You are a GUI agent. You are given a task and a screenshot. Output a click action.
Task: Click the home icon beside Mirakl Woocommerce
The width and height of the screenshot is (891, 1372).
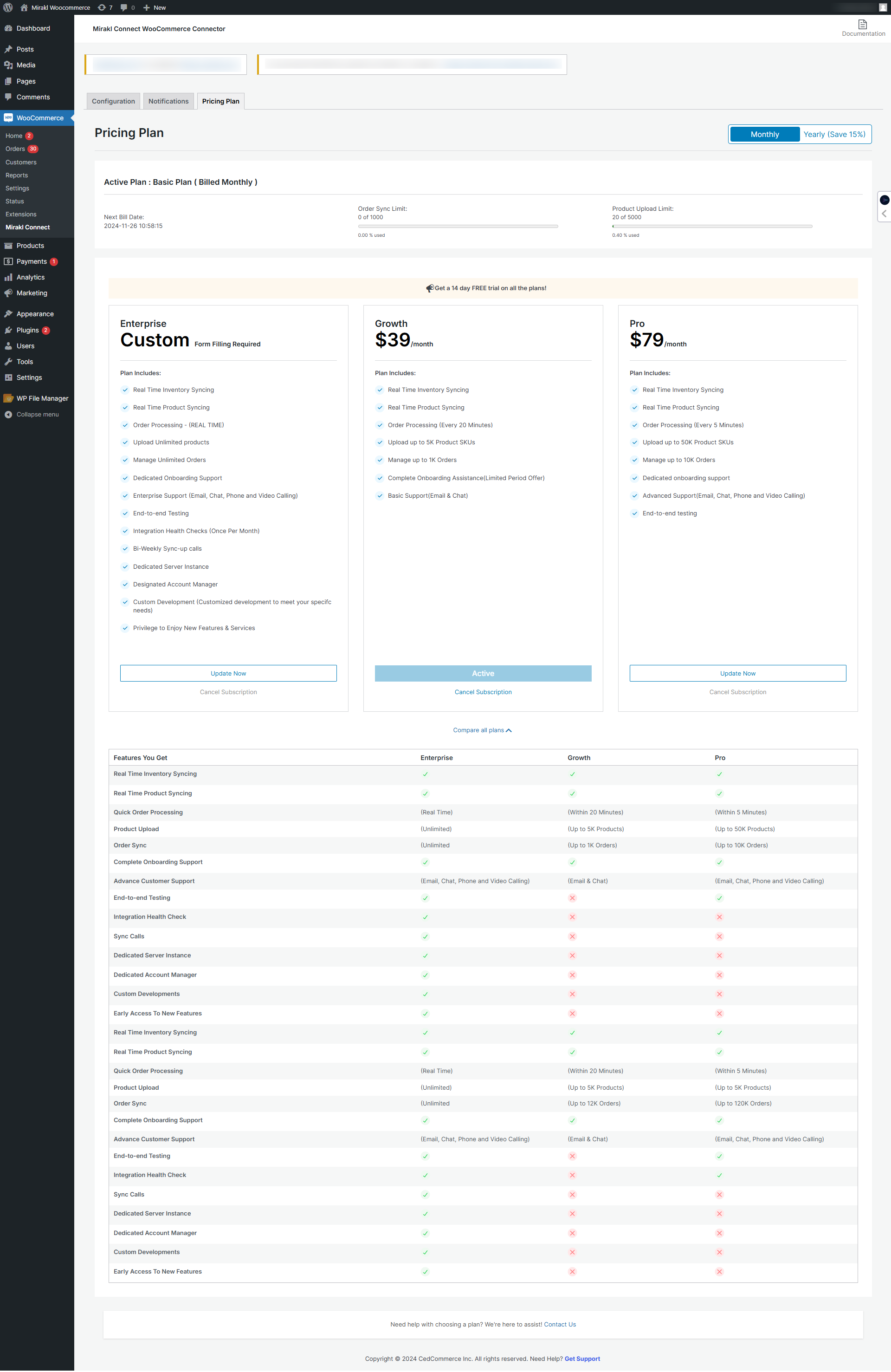click(24, 7)
